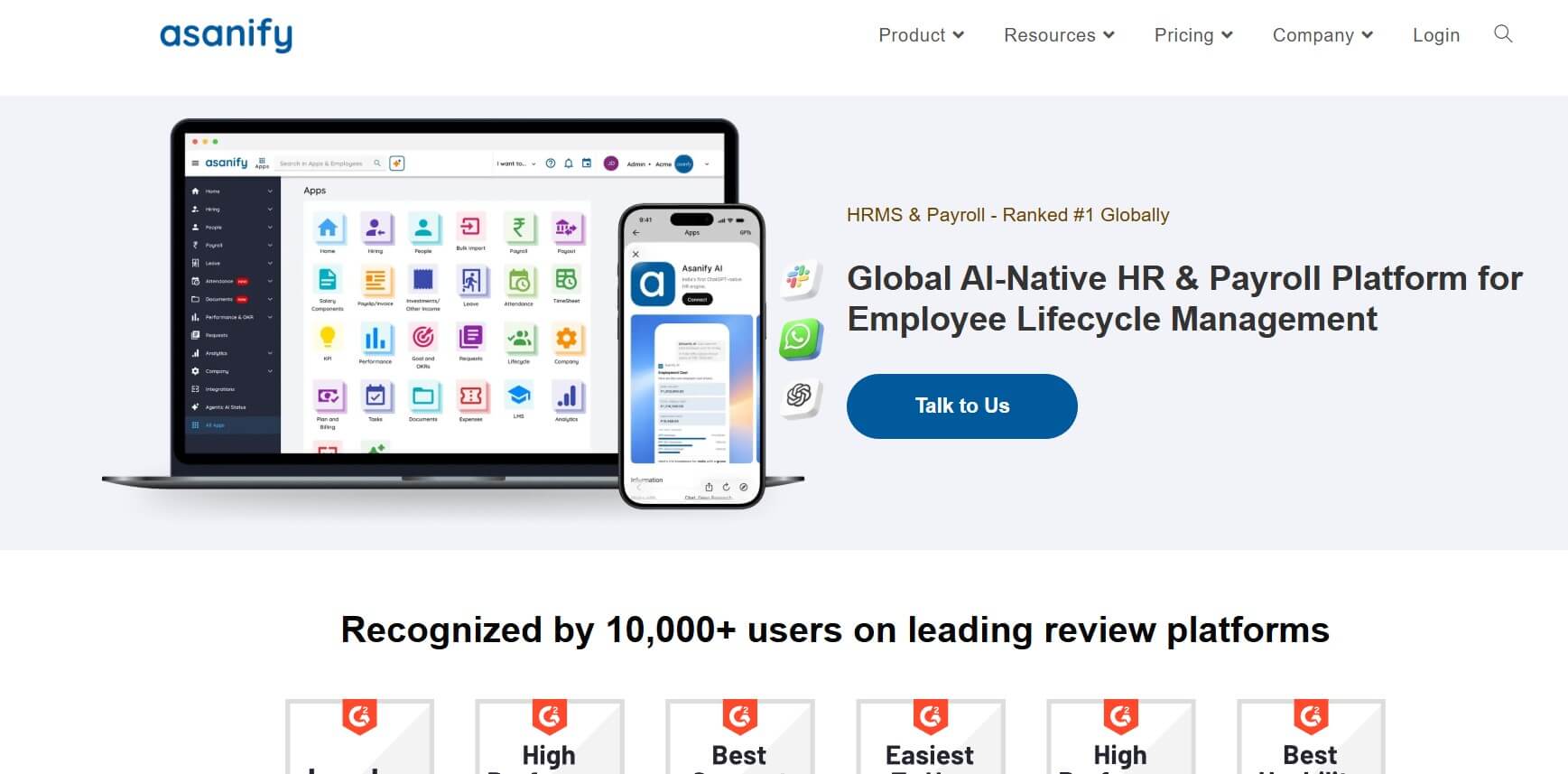Open the Goal and OKRs app tile
1568x774 pixels.
tap(422, 347)
